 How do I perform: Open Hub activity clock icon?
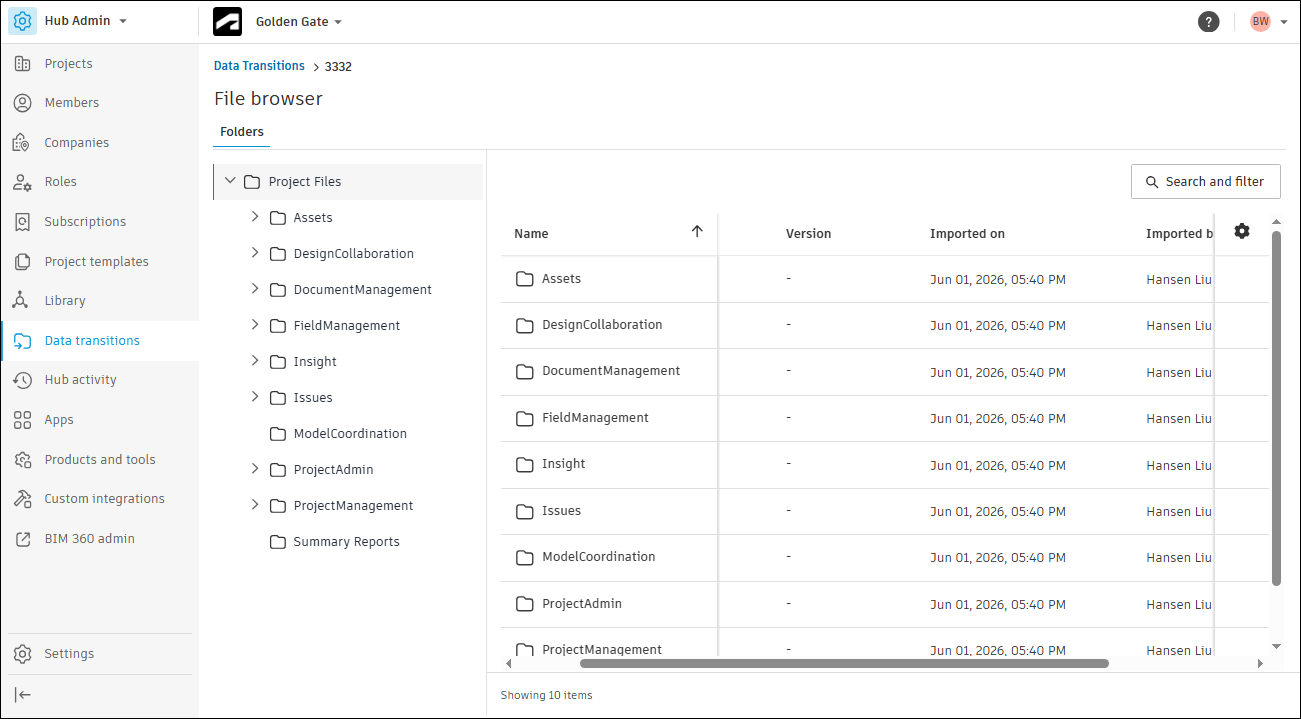[x=22, y=380]
